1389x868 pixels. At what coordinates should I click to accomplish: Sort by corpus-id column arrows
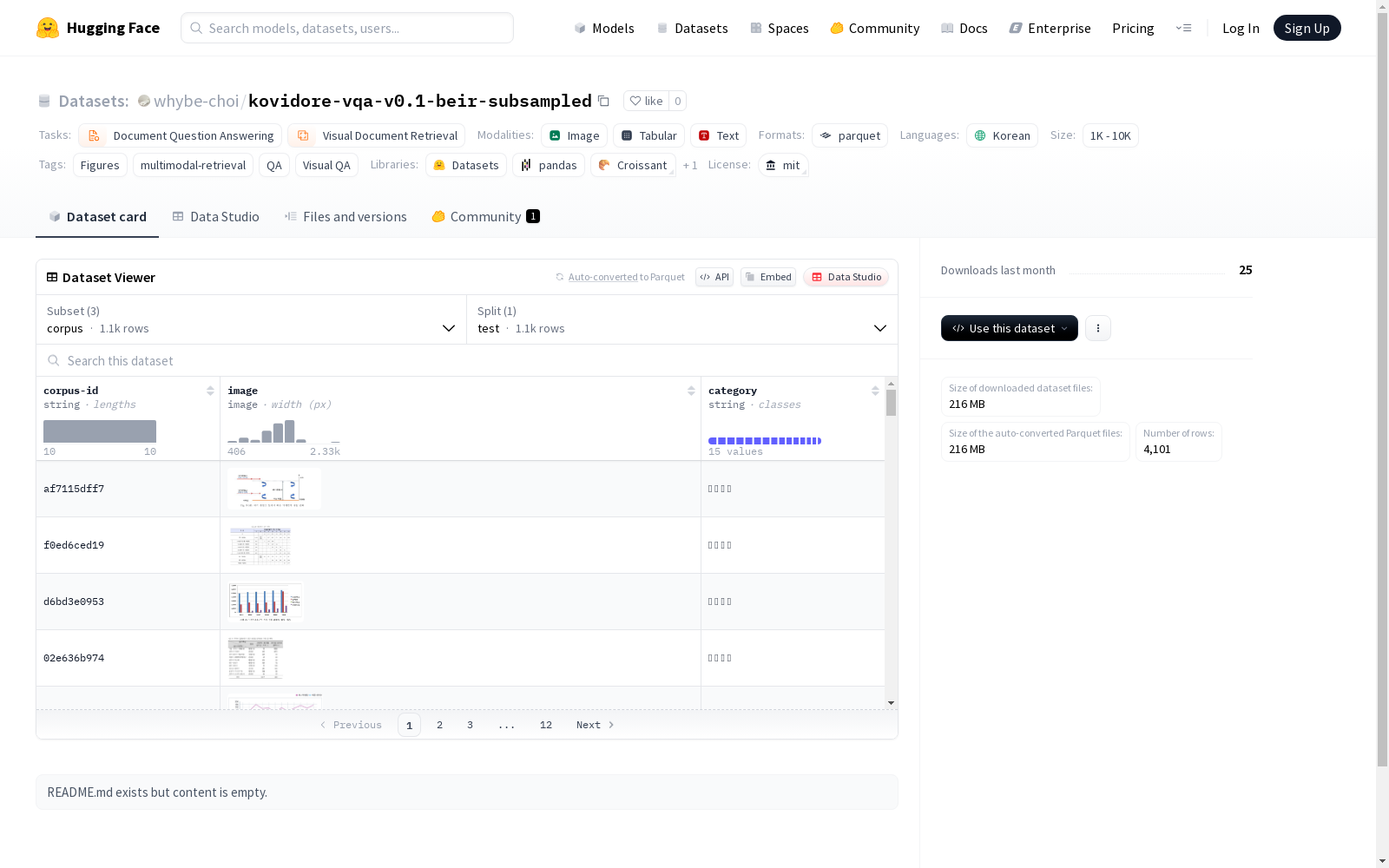click(x=210, y=391)
